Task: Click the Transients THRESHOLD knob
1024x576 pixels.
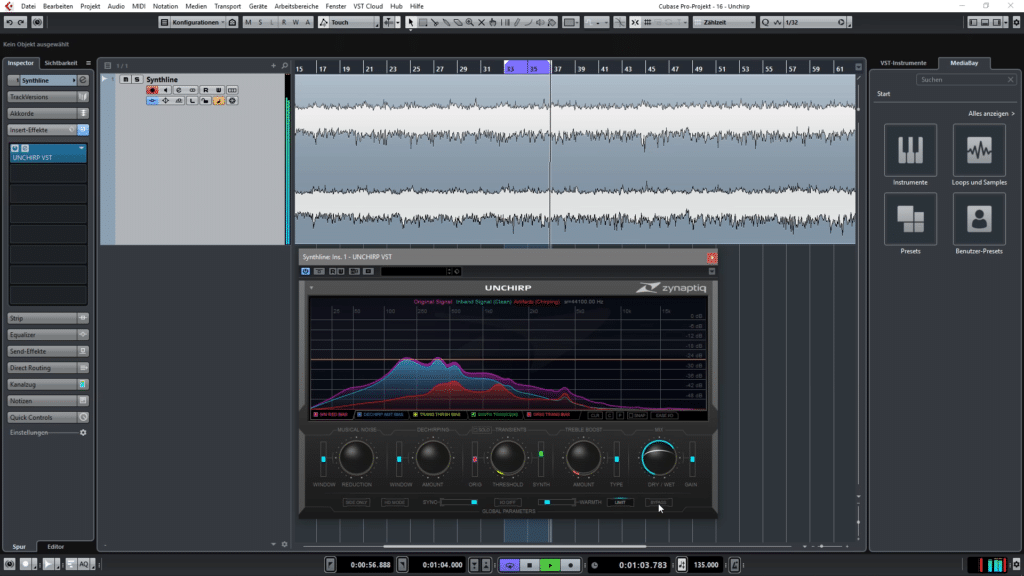Action: (x=507, y=458)
